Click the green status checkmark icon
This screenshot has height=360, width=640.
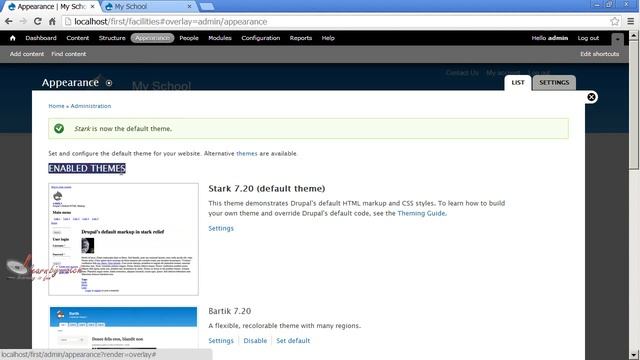pyautogui.click(x=59, y=129)
